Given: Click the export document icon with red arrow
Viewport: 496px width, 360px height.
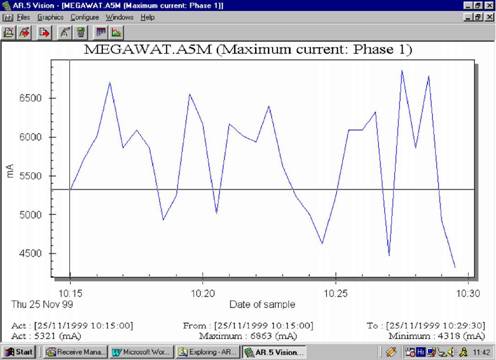Looking at the screenshot, I should tap(44, 33).
